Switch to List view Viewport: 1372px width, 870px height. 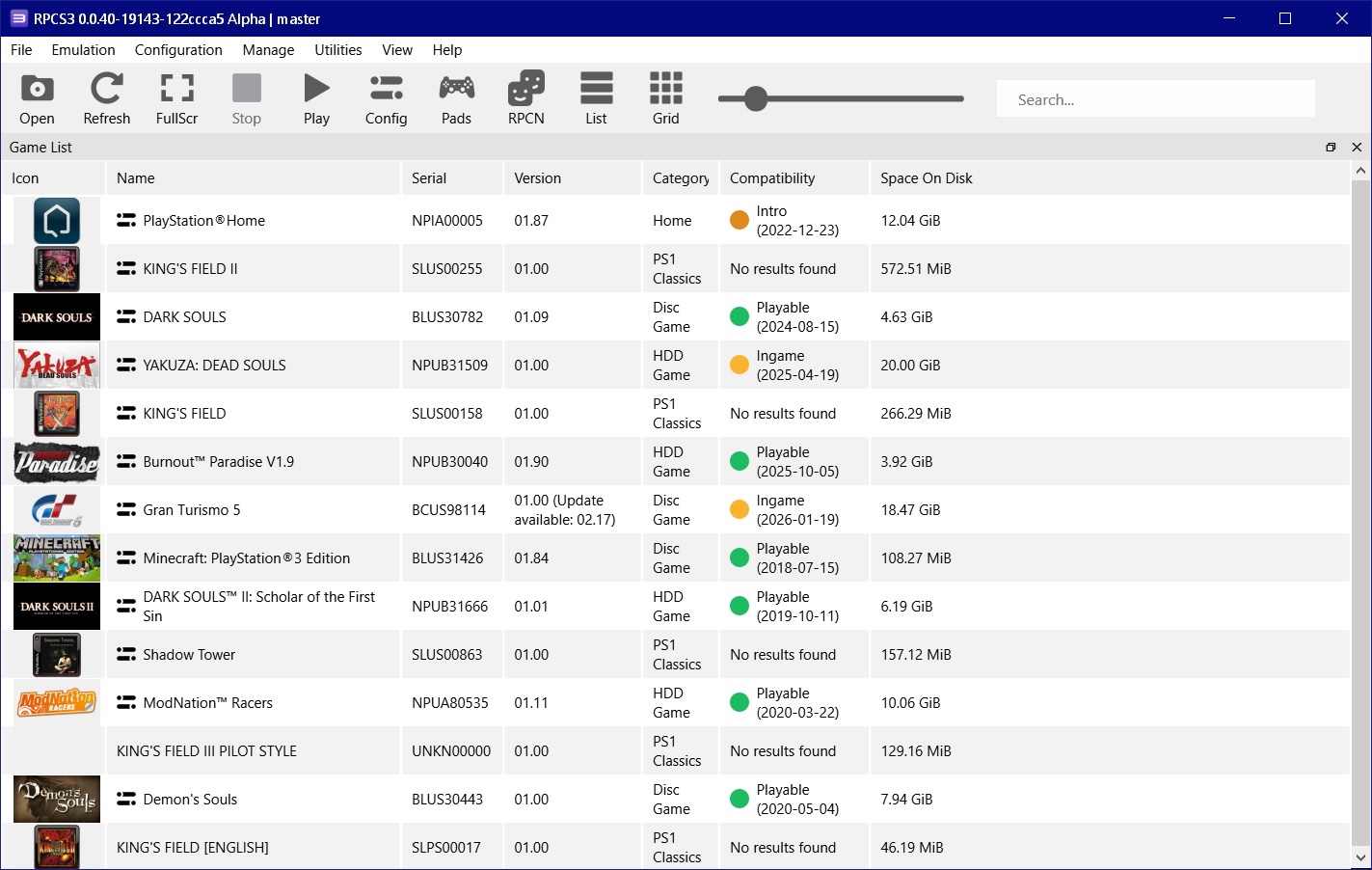point(596,98)
